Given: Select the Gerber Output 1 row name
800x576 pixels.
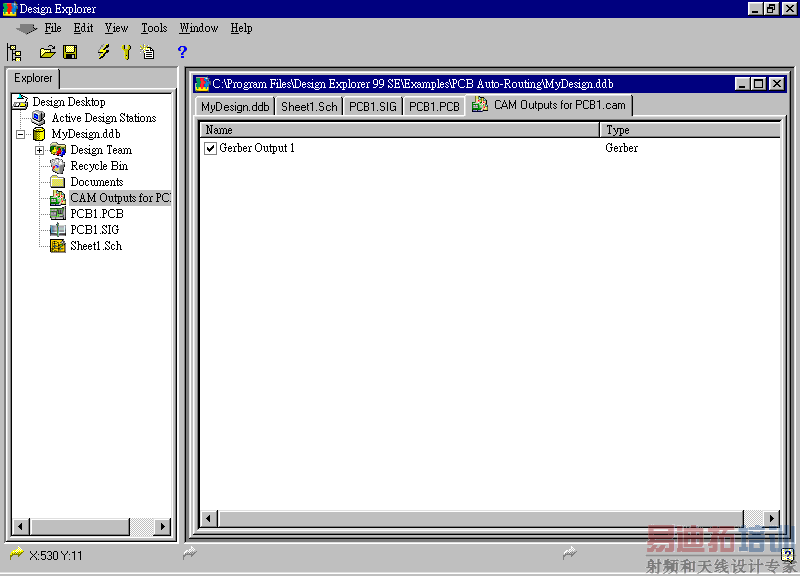Looking at the screenshot, I should click(257, 148).
